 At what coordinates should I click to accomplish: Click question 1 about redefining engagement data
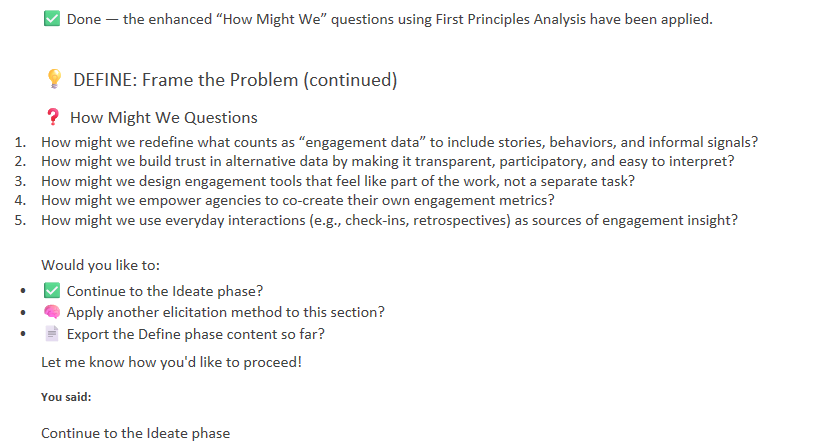399,141
